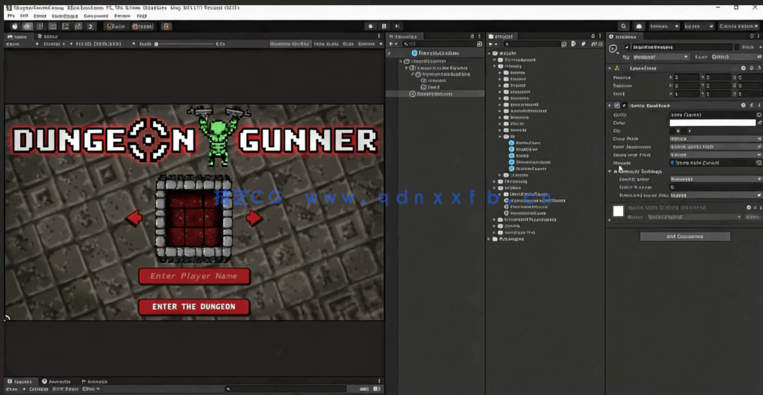Collapse the Transform component
Viewport: 763px width, 395px height.
pos(610,68)
